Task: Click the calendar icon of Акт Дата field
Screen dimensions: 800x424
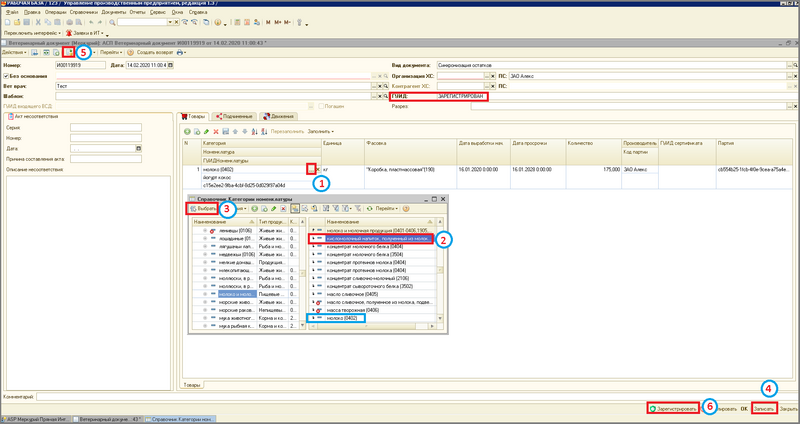Action: pyautogui.click(x=138, y=148)
